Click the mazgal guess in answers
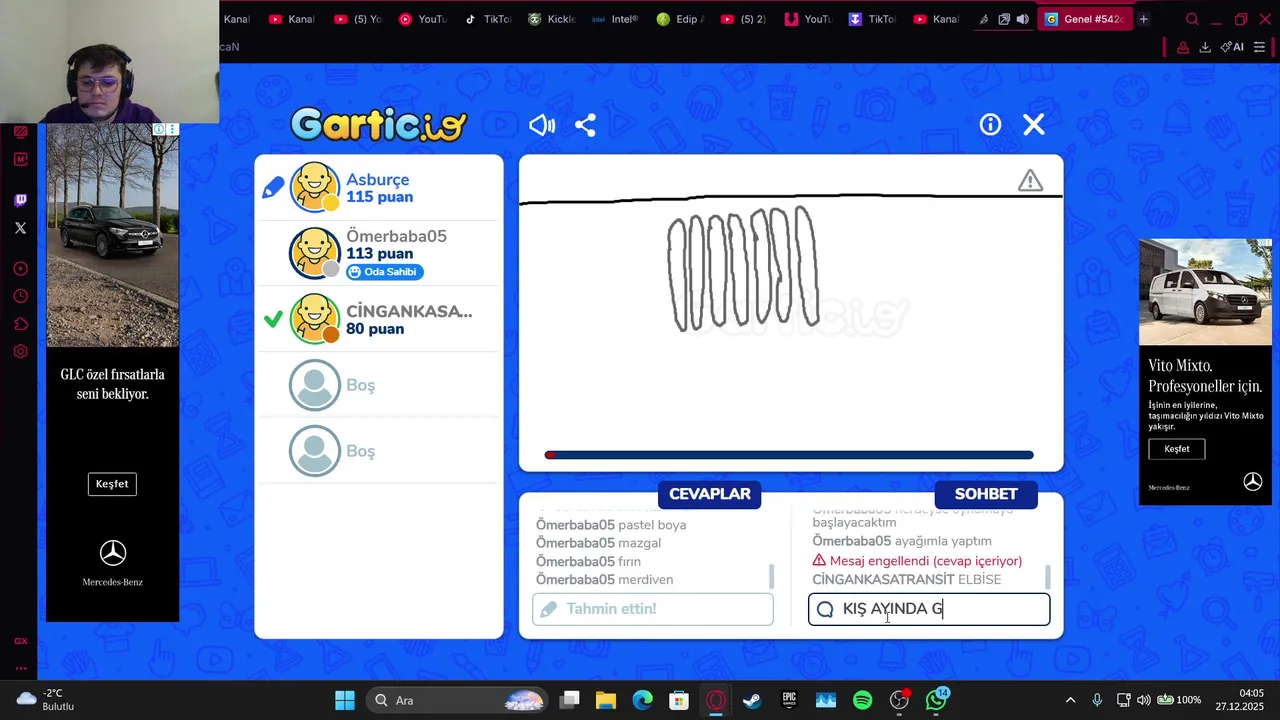This screenshot has height=720, width=1280. coord(640,543)
